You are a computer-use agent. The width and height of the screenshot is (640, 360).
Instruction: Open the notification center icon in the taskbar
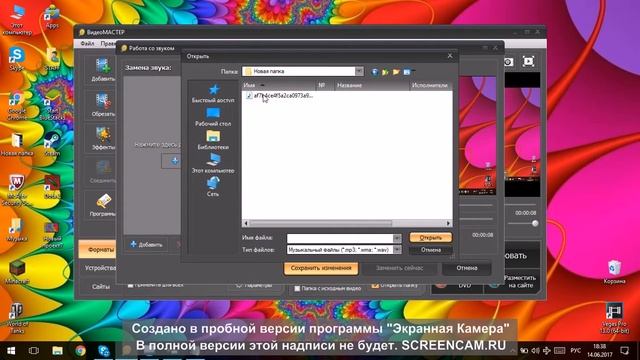pyautogui.click(x=624, y=351)
